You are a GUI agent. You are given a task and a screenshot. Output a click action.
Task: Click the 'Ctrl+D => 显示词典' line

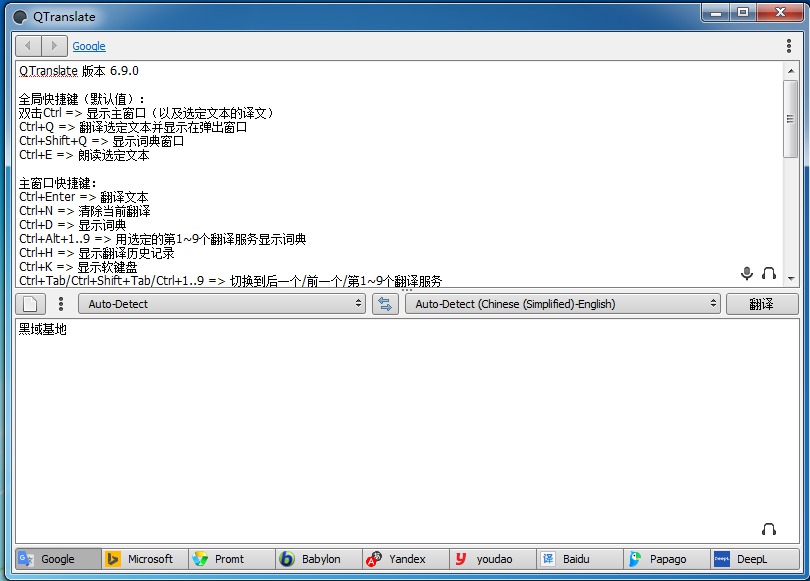pyautogui.click(x=72, y=225)
